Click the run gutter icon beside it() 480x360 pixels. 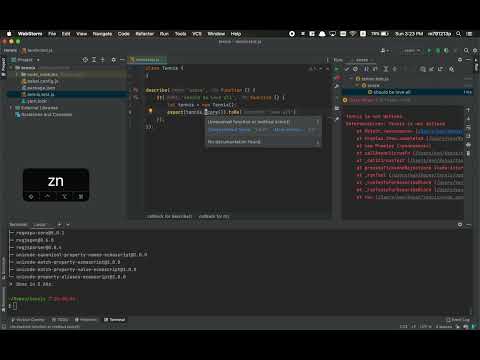tap(136, 97)
